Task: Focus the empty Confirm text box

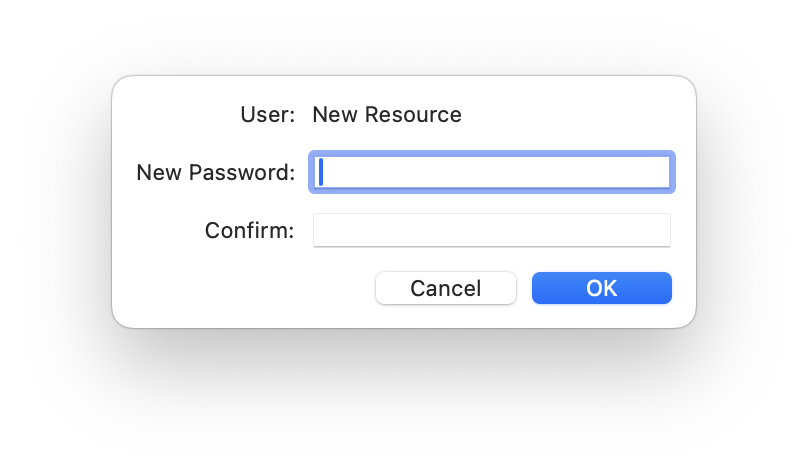Action: [x=492, y=230]
